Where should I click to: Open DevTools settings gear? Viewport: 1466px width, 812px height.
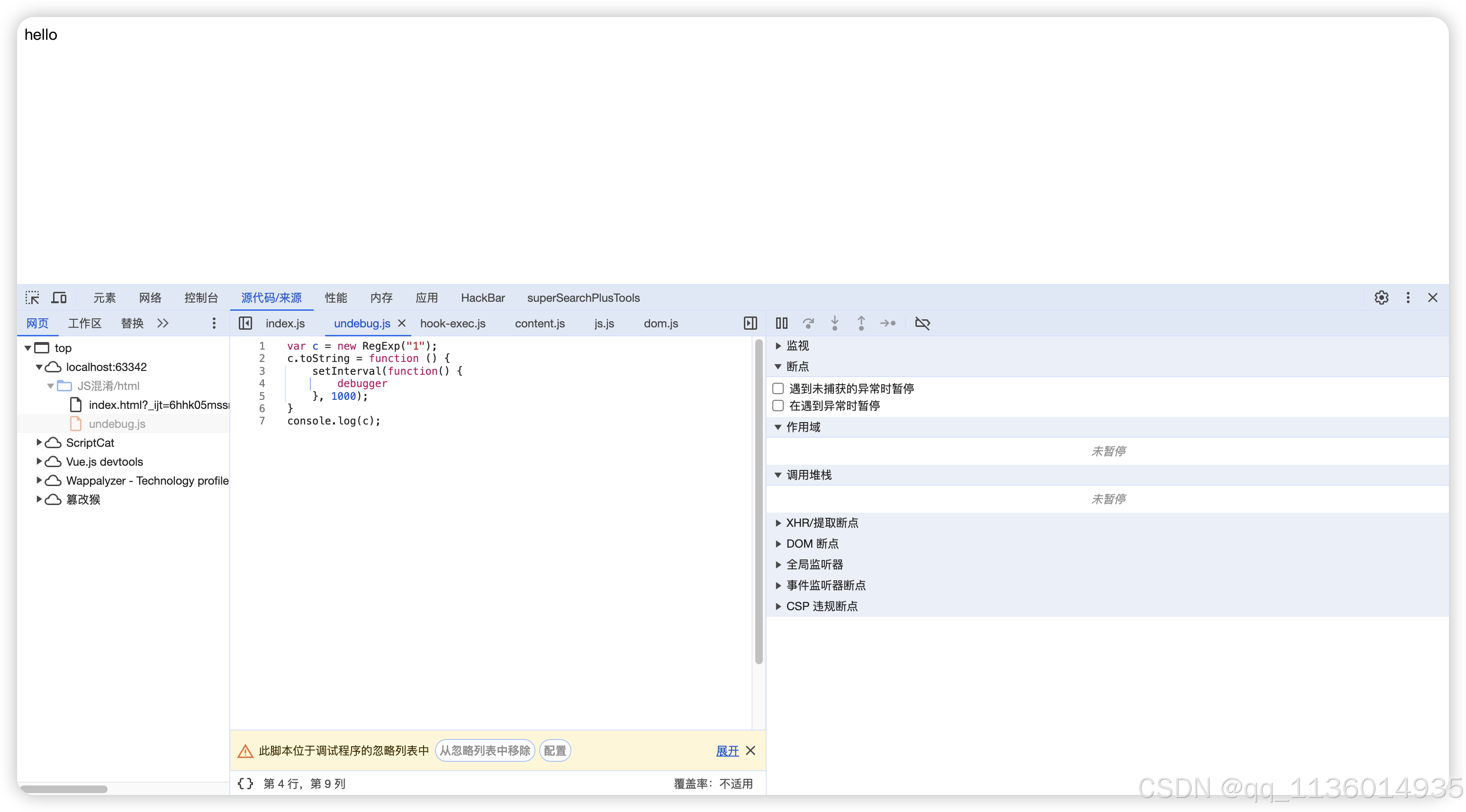coord(1381,298)
